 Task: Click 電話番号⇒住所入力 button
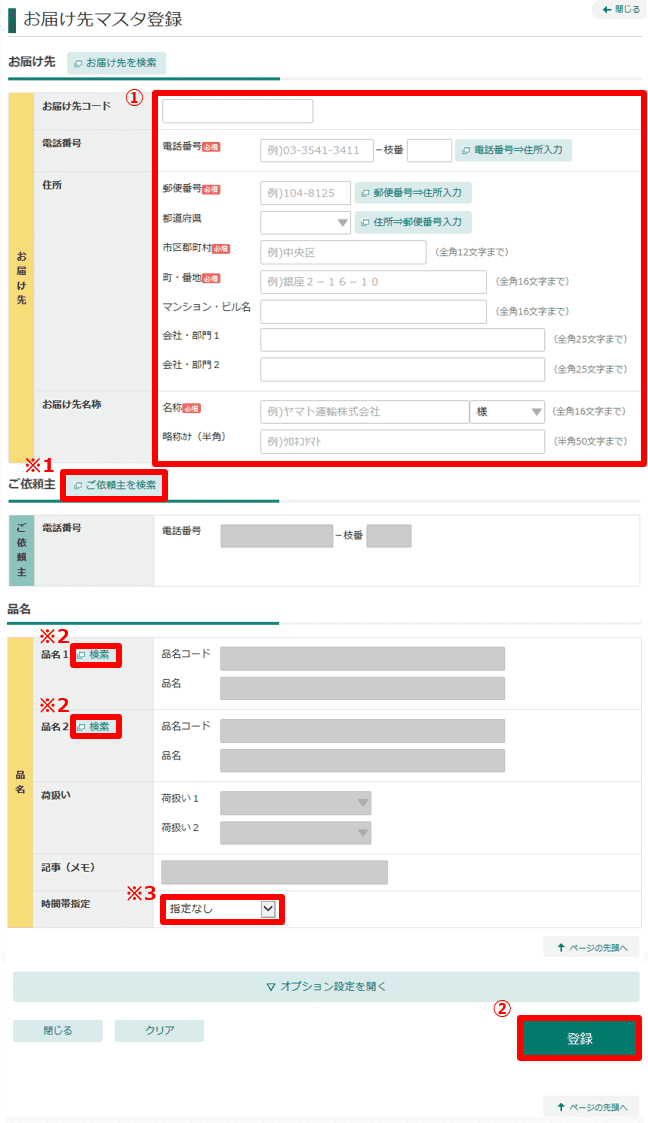tap(513, 150)
